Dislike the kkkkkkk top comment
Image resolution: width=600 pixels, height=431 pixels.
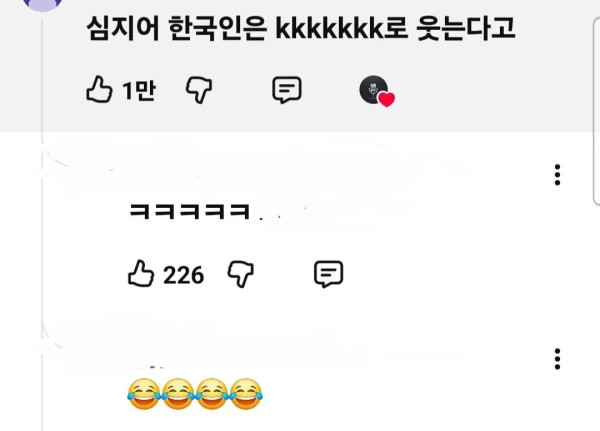pyautogui.click(x=199, y=90)
